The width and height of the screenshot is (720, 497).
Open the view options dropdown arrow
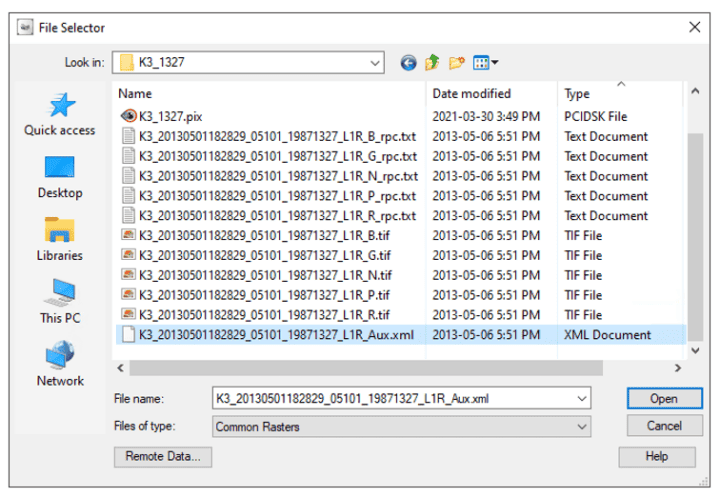[495, 62]
